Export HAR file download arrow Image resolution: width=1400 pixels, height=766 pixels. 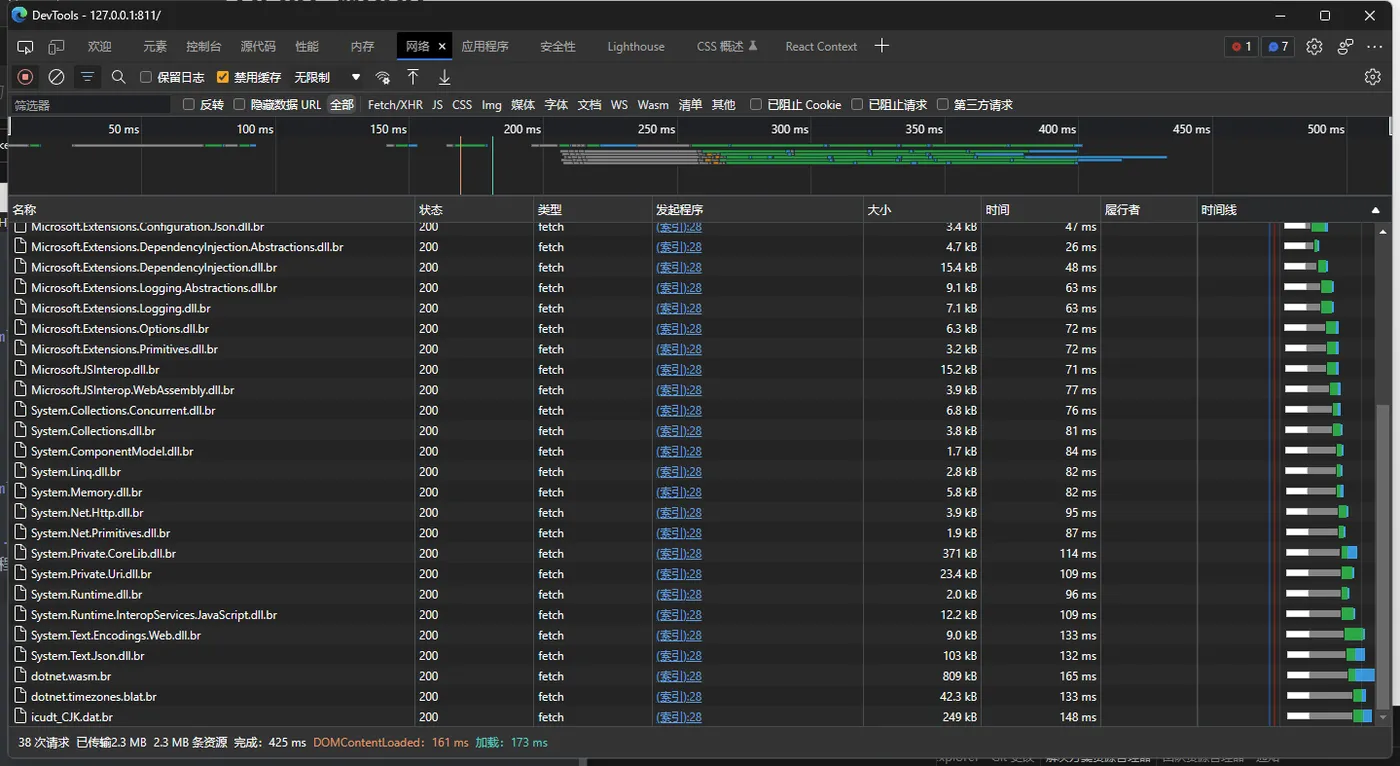click(x=445, y=77)
